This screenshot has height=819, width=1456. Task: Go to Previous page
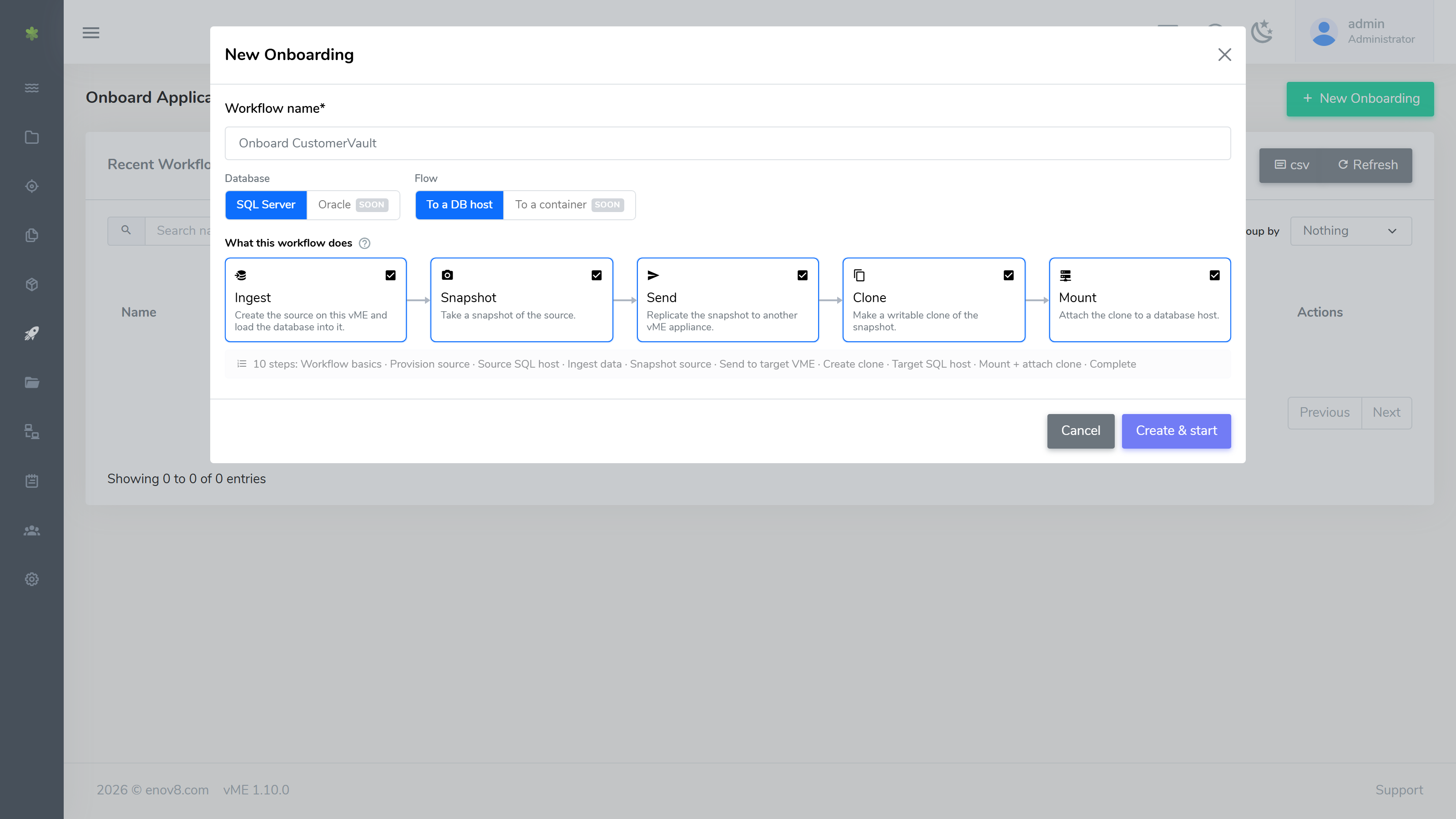1325,413
